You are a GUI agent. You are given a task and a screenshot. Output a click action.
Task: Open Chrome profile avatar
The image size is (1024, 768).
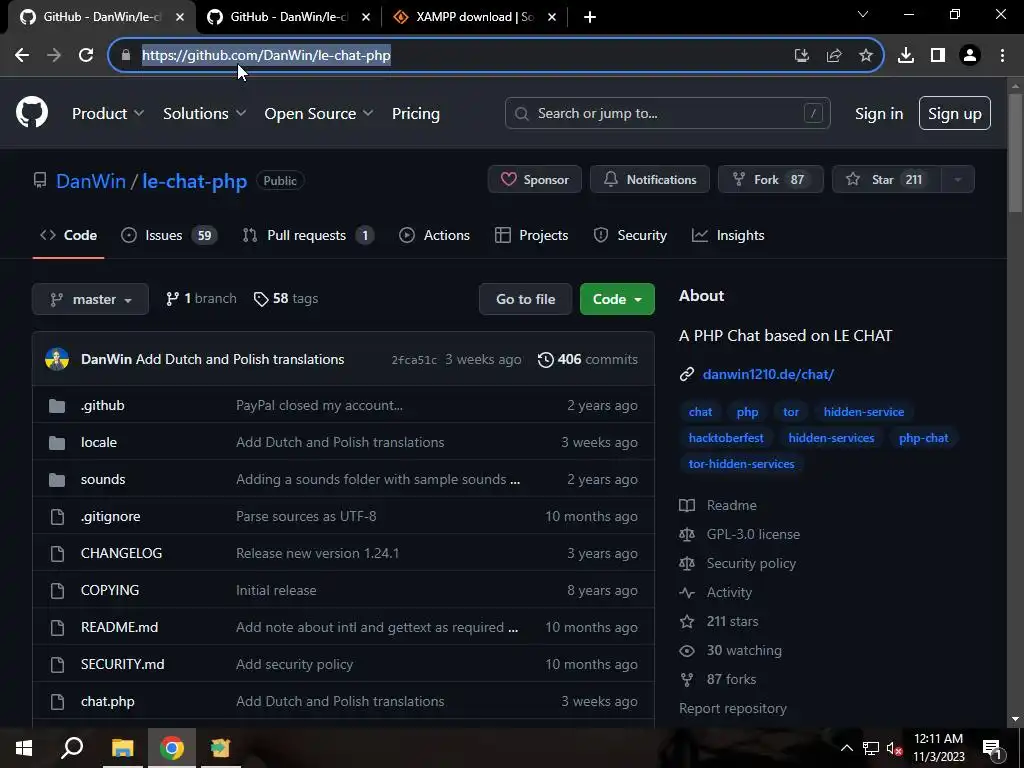point(970,56)
